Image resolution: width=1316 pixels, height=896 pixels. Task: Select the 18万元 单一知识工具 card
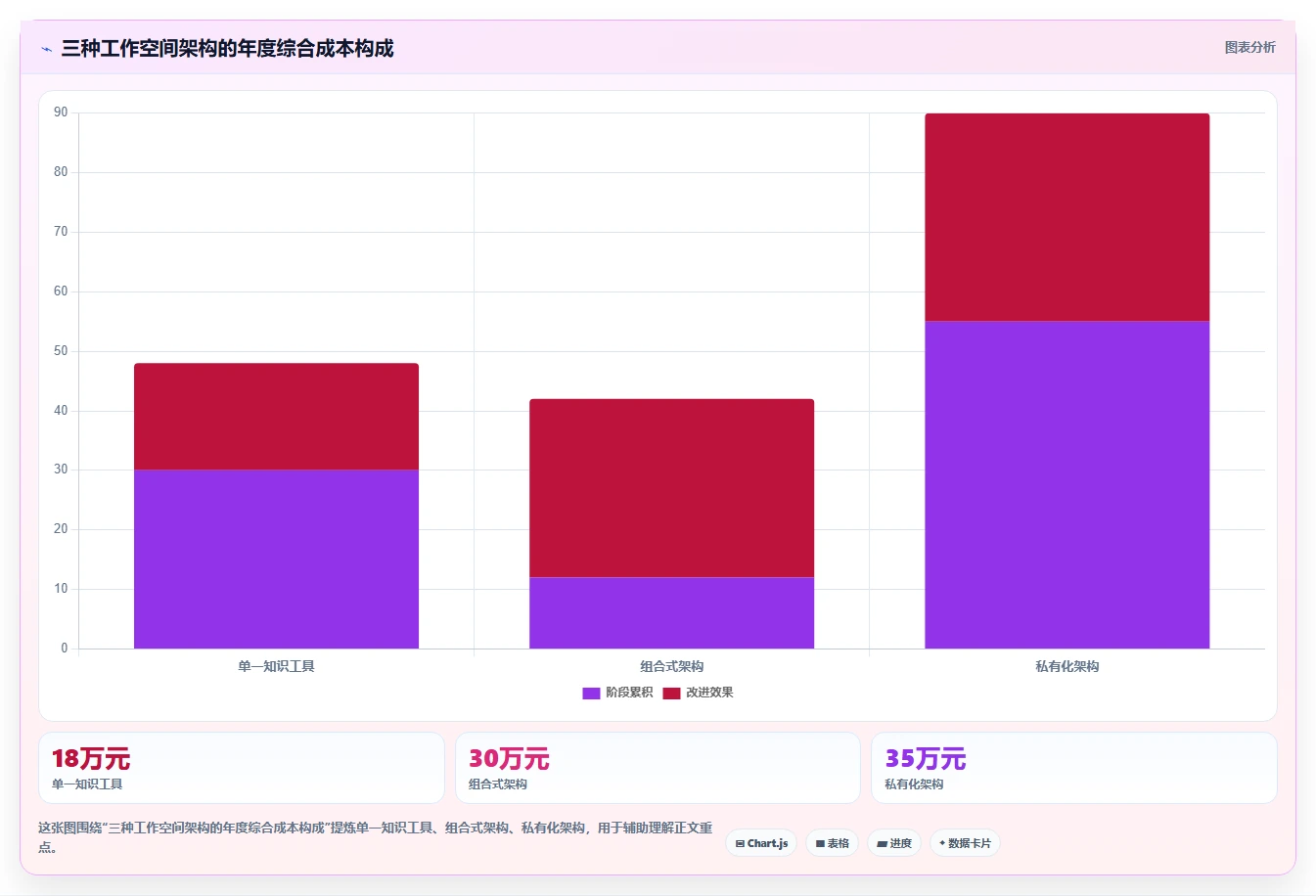pyautogui.click(x=242, y=768)
